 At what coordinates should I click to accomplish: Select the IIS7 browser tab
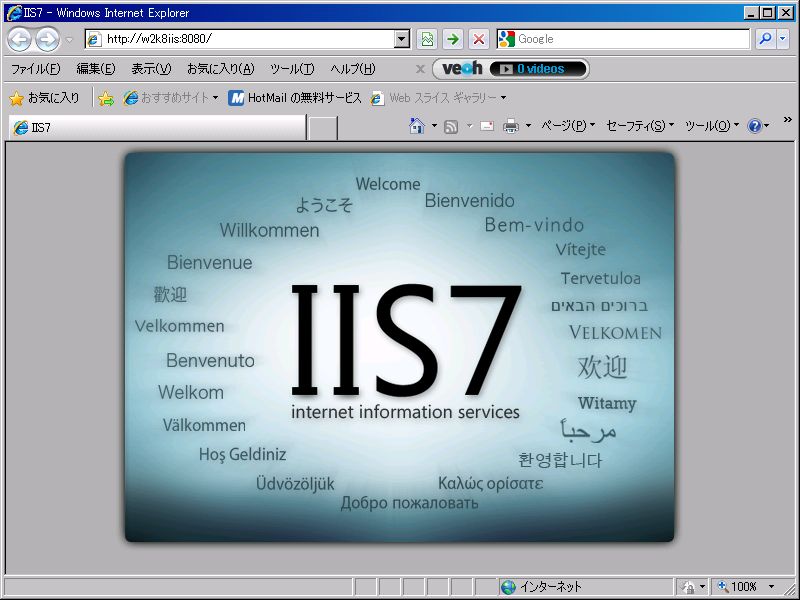(157, 128)
